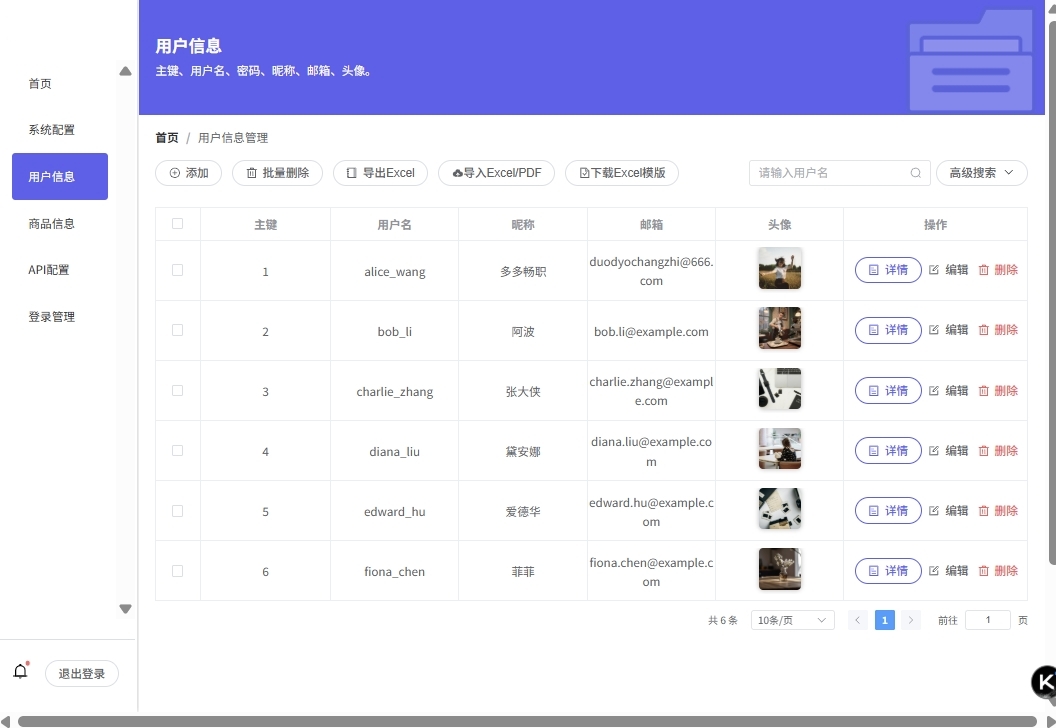The height and width of the screenshot is (728, 1056).
Task: Expand the 高级搜索 dropdown
Action: (x=981, y=173)
